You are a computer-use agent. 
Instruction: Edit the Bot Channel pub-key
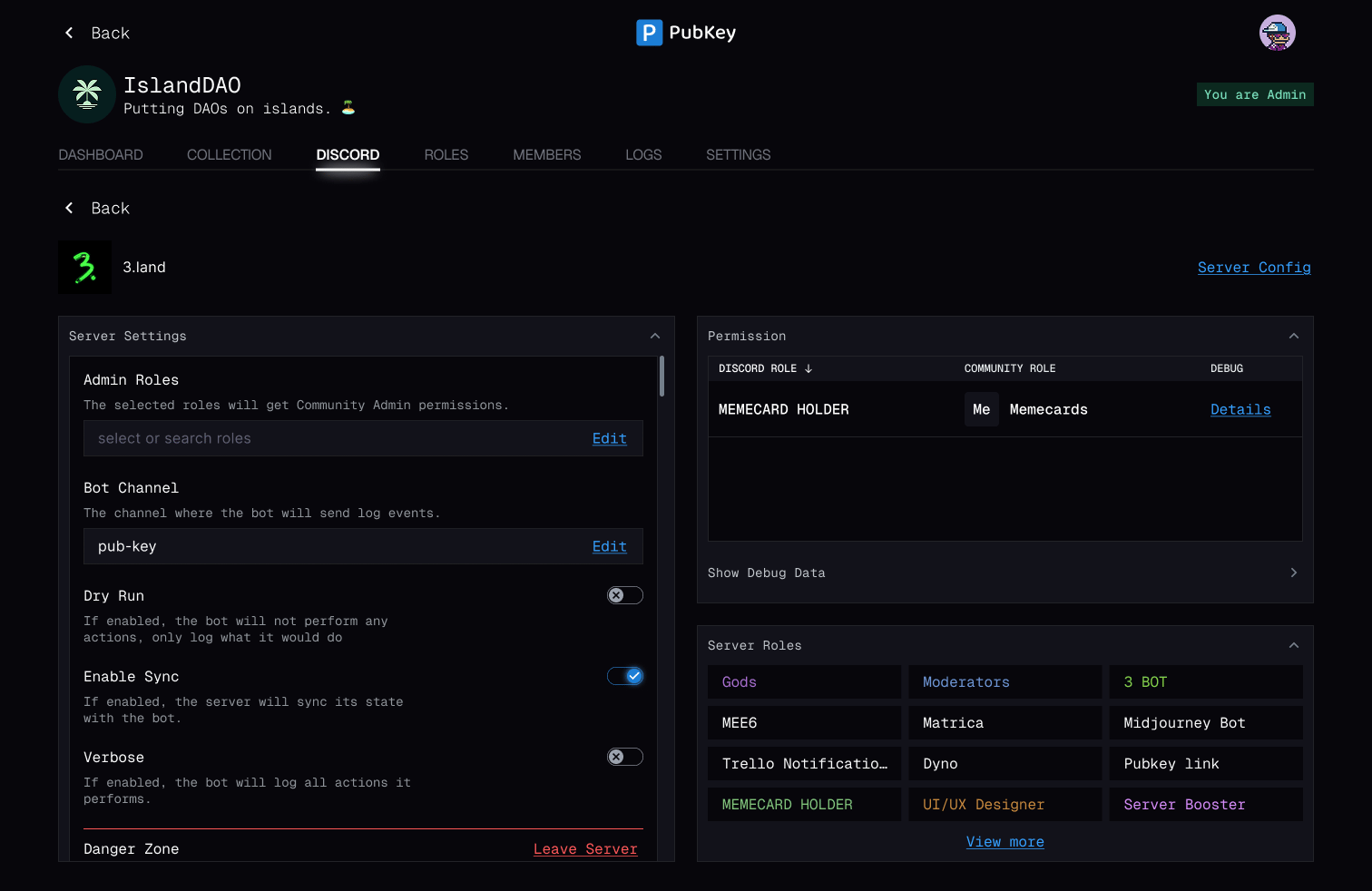coord(610,546)
